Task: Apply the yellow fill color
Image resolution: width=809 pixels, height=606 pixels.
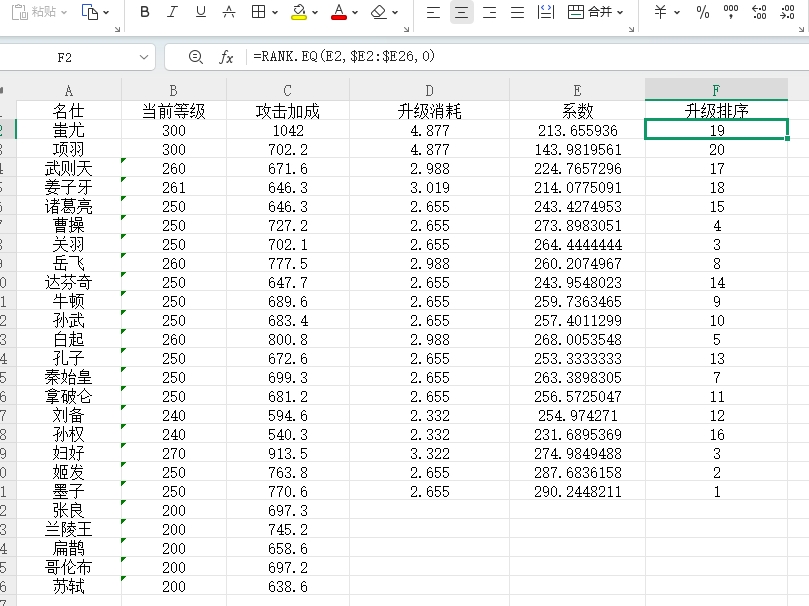Action: coord(299,11)
